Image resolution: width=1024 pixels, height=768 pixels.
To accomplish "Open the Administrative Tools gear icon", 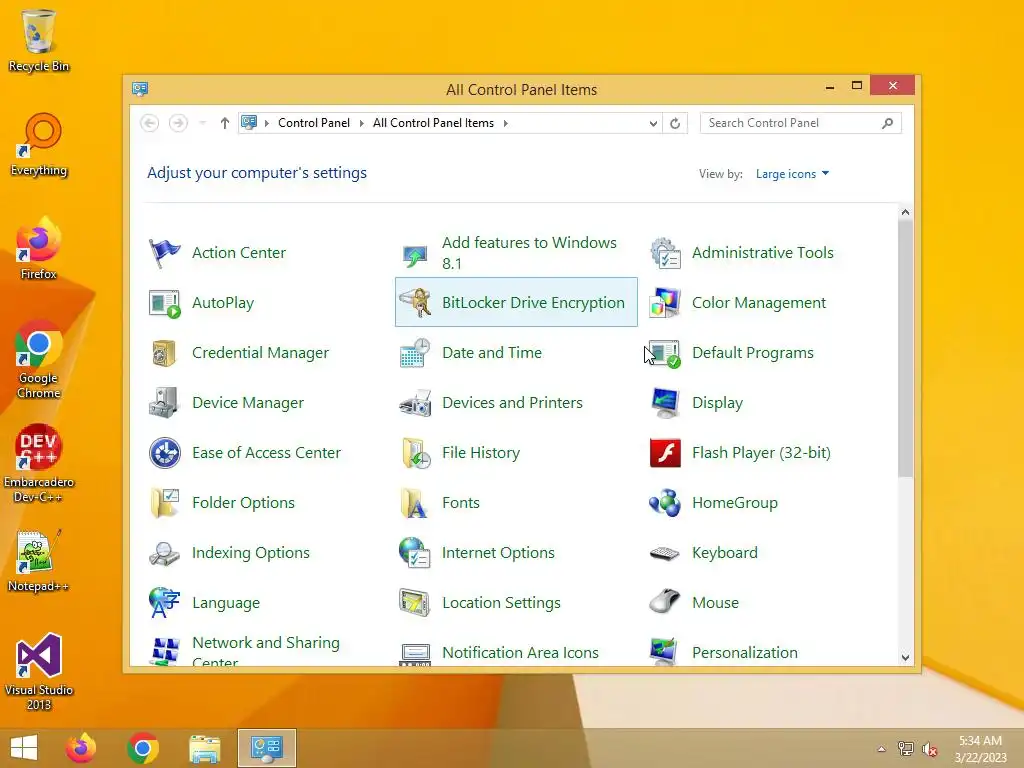I will coord(665,253).
